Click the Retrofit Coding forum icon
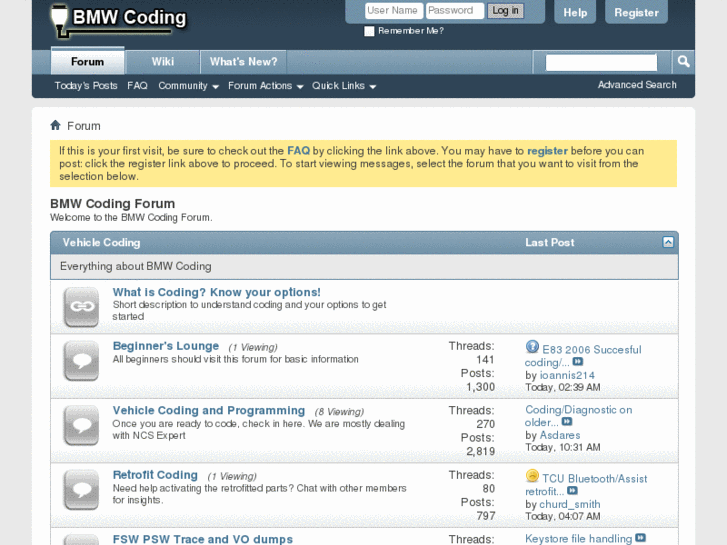Screen dimensions: 727x545 point(82,489)
